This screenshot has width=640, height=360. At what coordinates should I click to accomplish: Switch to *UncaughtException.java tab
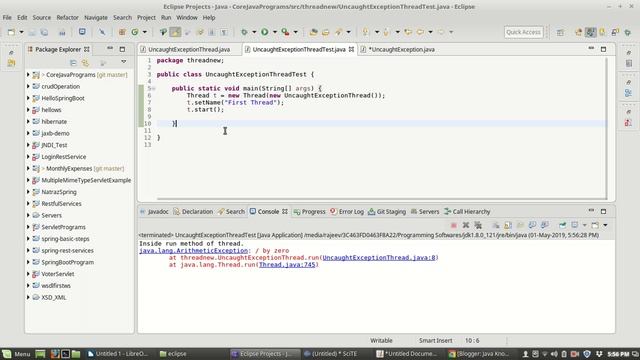401,49
